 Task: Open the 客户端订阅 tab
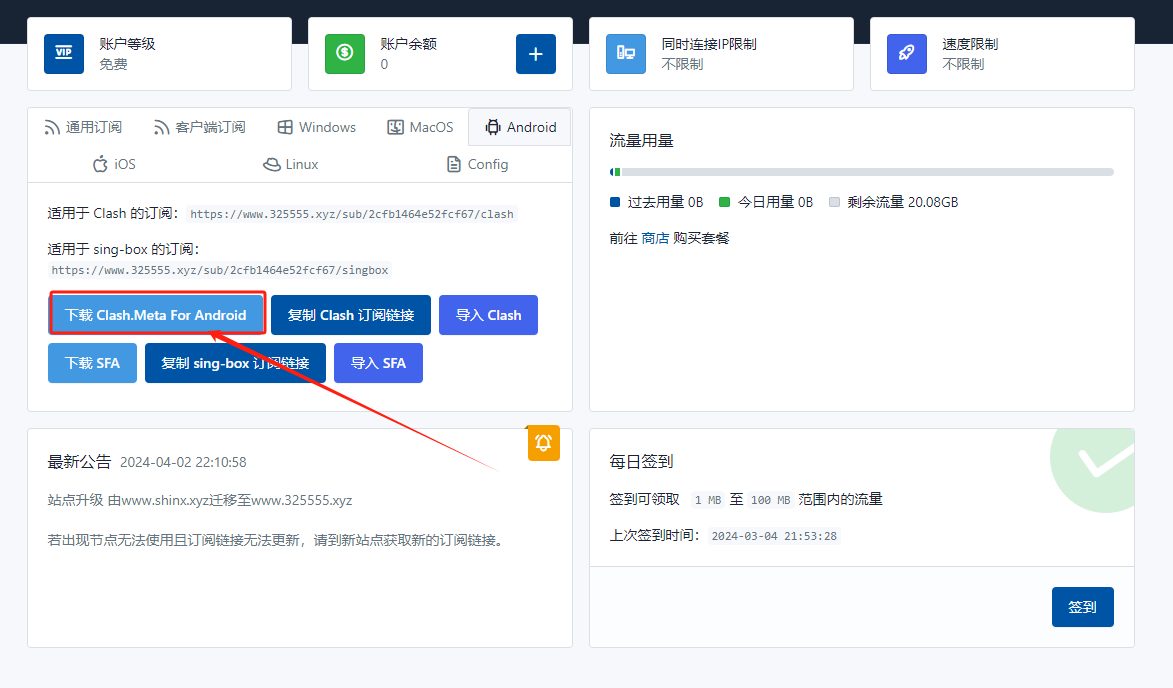tap(200, 127)
